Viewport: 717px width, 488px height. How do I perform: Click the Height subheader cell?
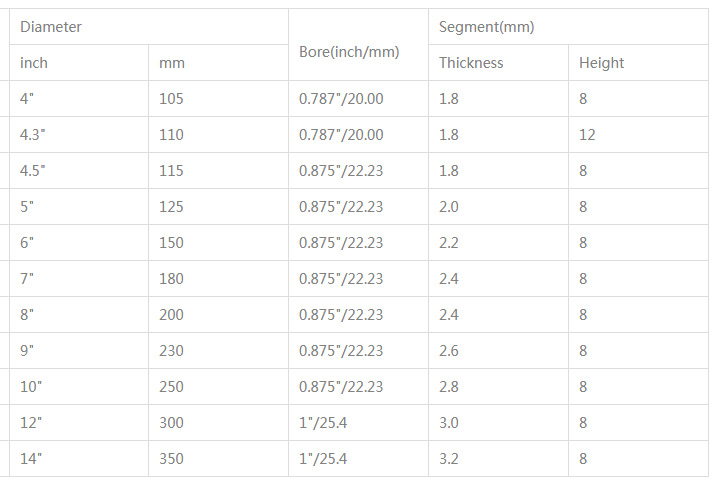(x=601, y=63)
